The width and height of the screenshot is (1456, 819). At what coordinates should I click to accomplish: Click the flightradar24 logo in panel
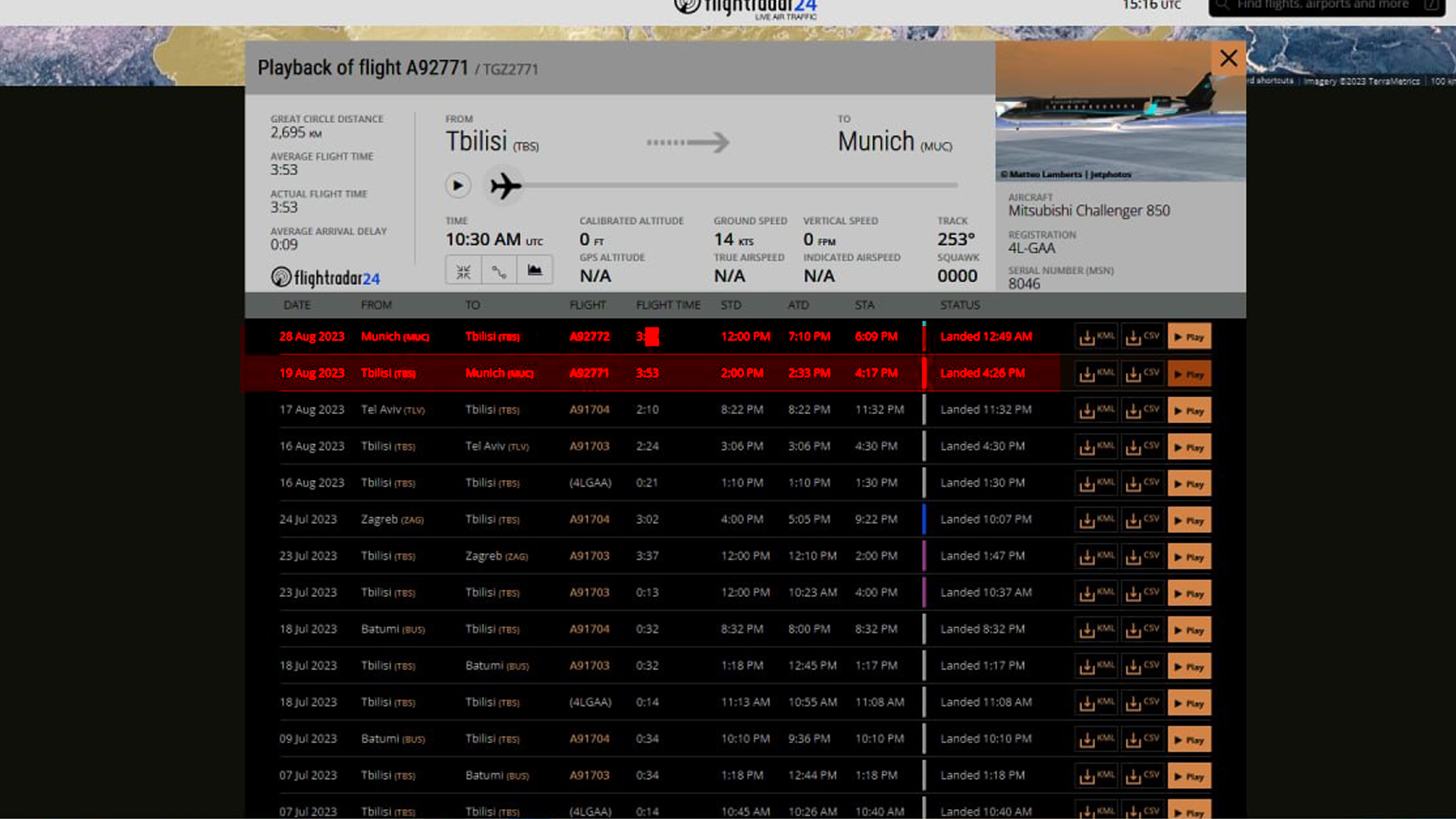(x=325, y=278)
